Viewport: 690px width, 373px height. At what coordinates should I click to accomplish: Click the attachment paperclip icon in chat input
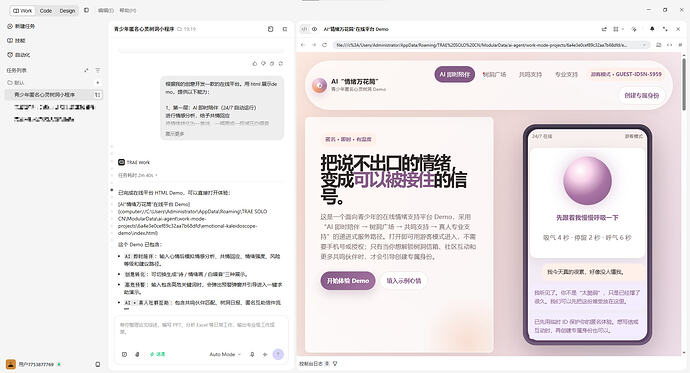(x=137, y=354)
